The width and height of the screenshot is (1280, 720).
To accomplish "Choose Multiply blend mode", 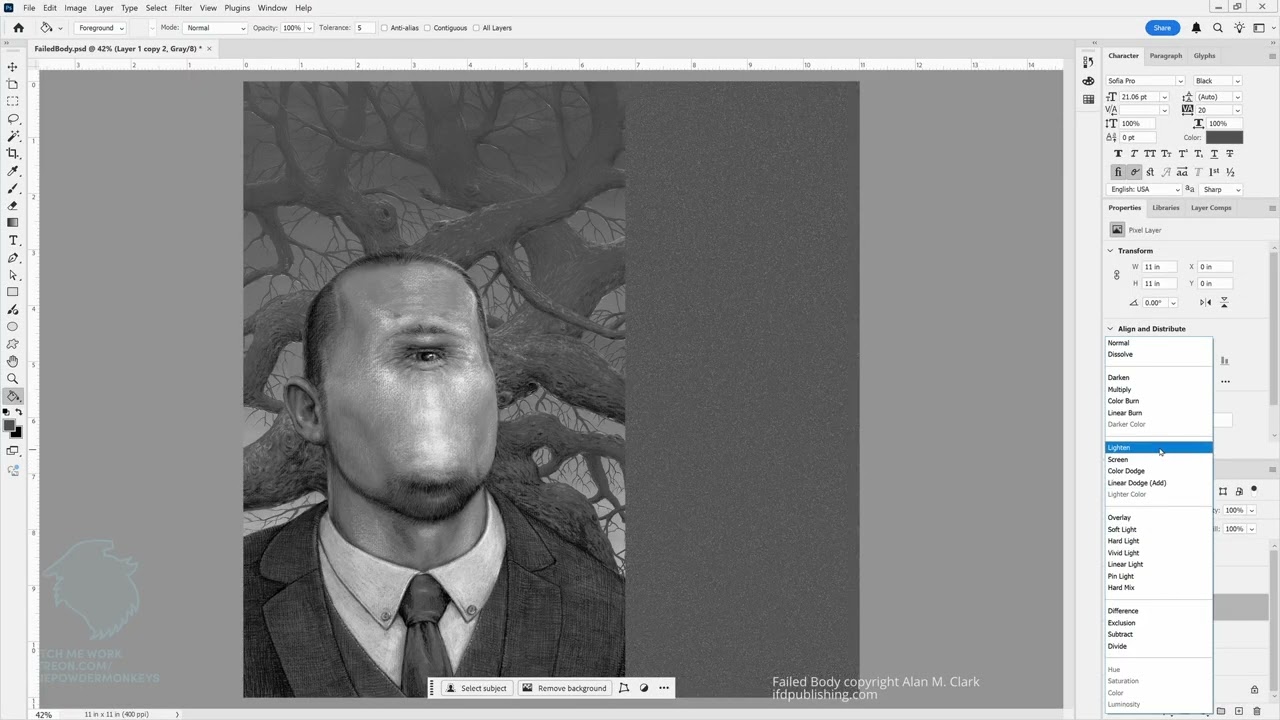I will tap(1159, 389).
